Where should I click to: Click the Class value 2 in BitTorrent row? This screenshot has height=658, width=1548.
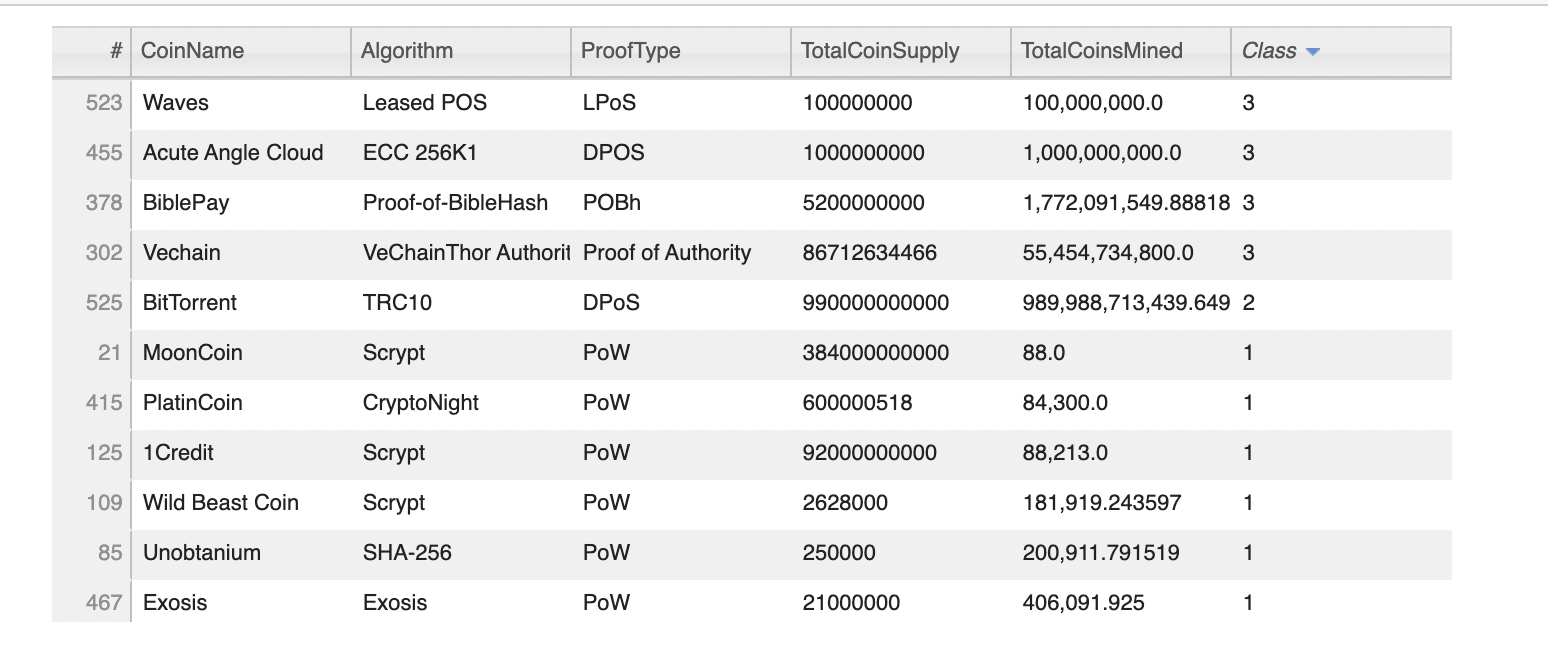pyautogui.click(x=1341, y=303)
